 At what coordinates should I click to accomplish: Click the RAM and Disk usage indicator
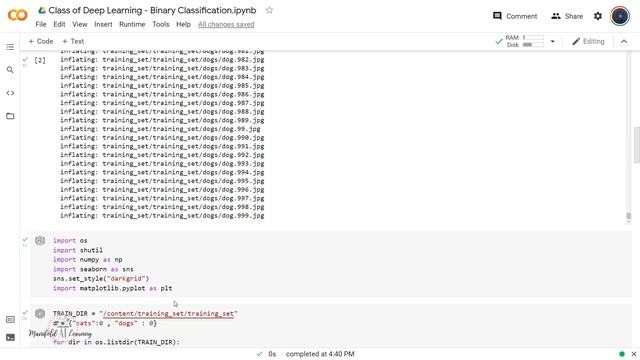coord(520,41)
